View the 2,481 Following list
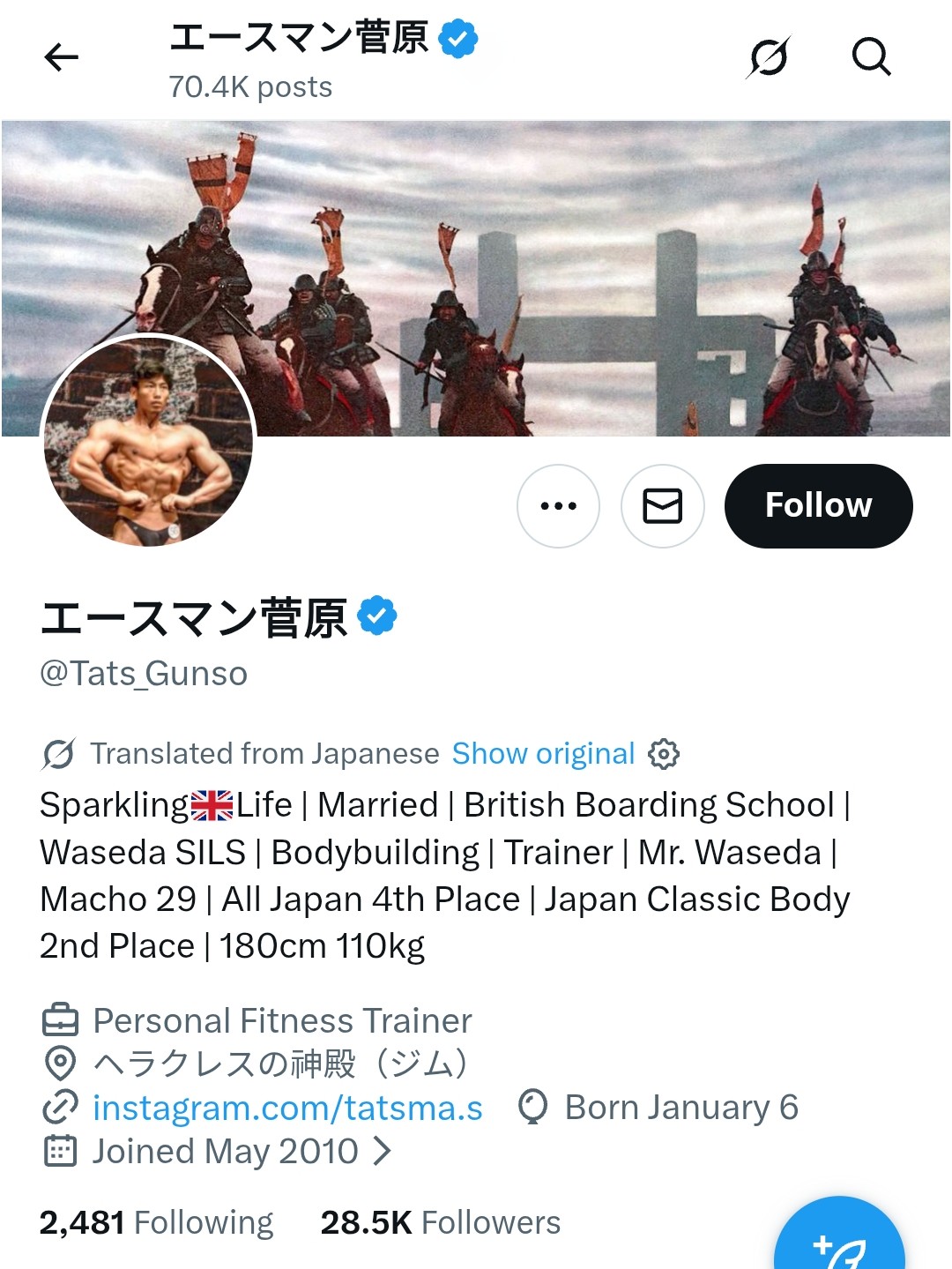 [x=156, y=1222]
